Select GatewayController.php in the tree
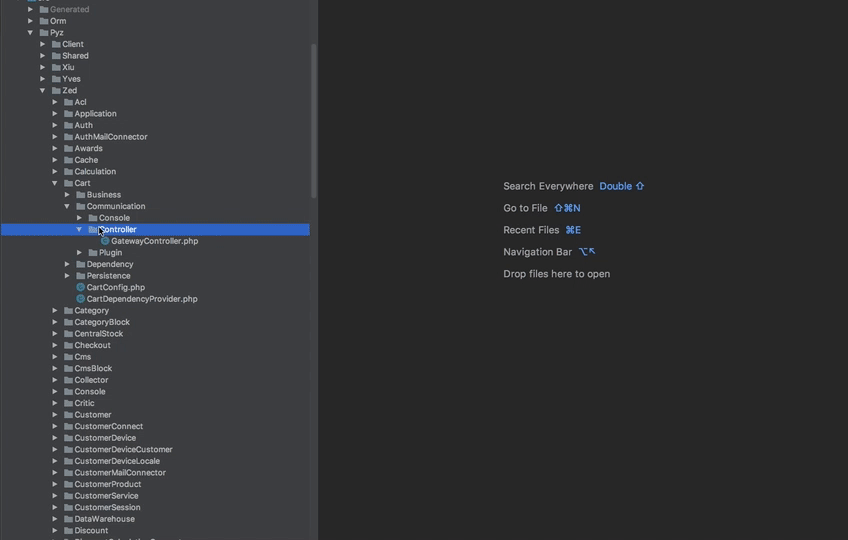The image size is (848, 540). pyautogui.click(x=154, y=241)
